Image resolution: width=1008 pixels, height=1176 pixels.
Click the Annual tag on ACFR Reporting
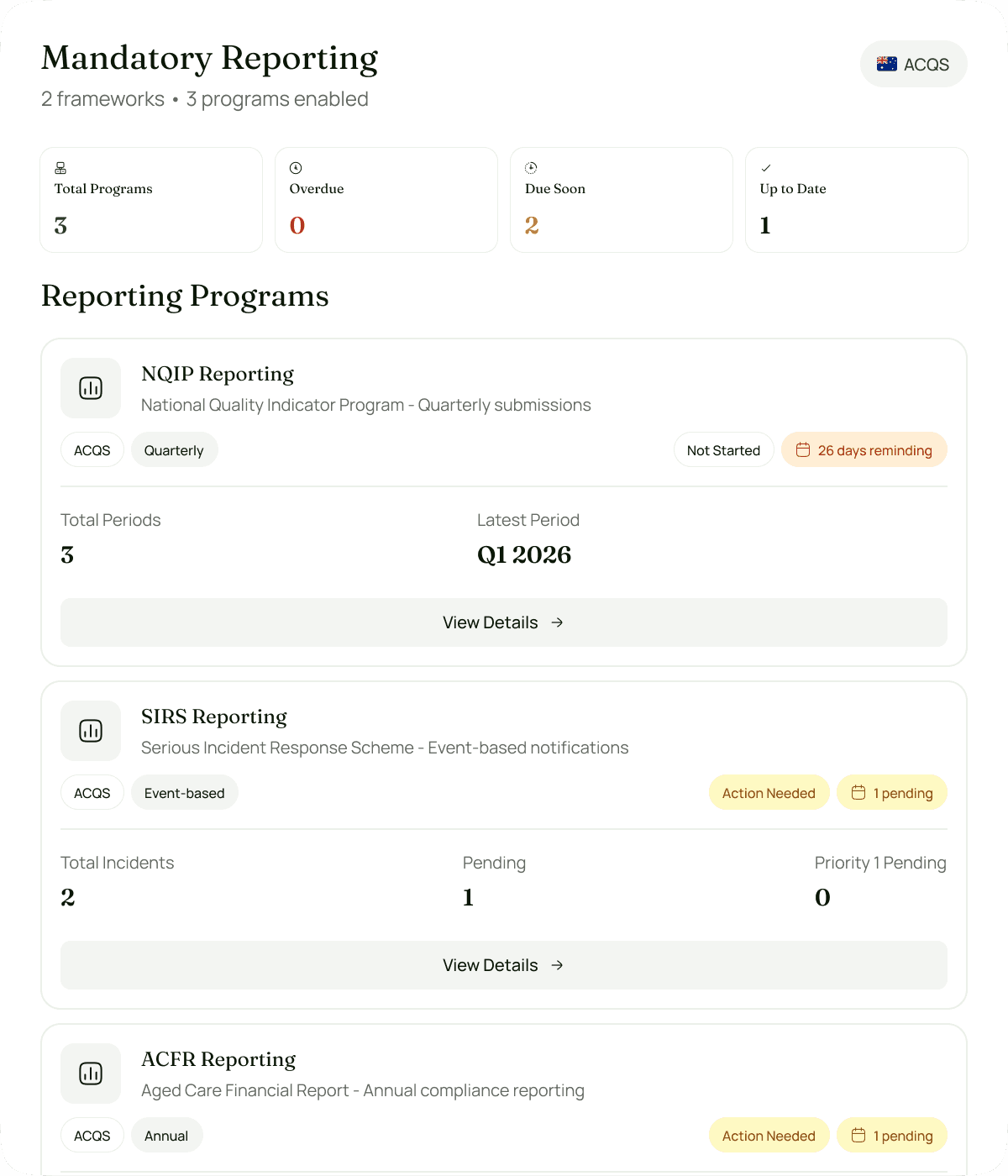[166, 1135]
